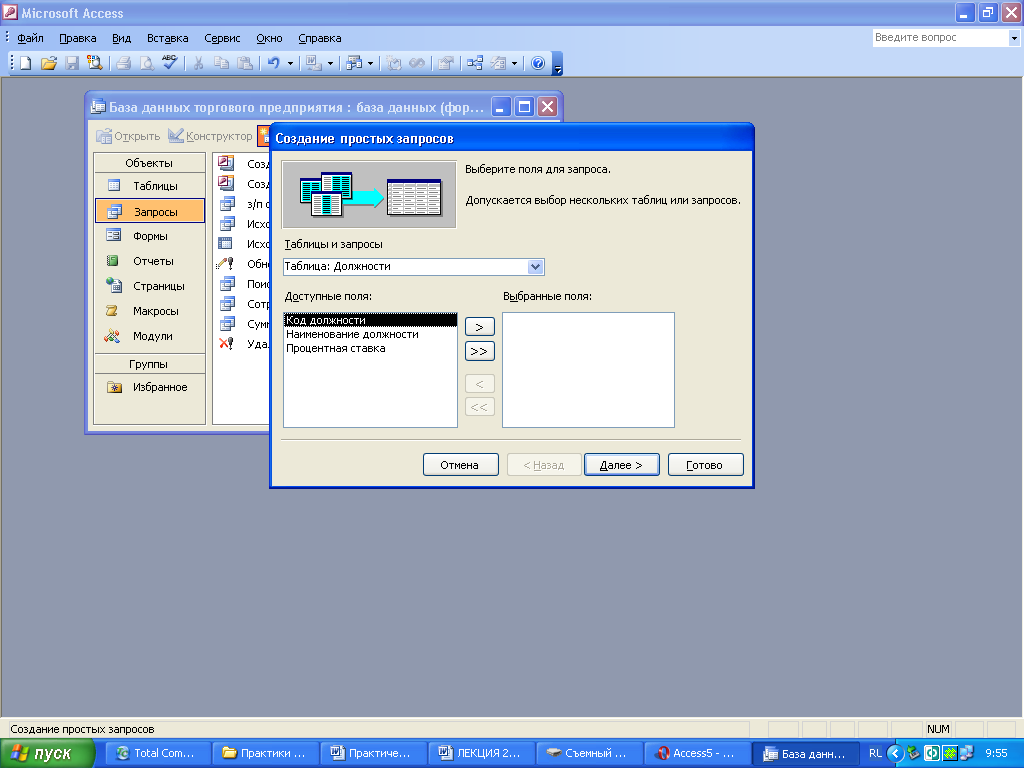
Task: Select 'Процентная ставка' field
Action: coord(370,349)
